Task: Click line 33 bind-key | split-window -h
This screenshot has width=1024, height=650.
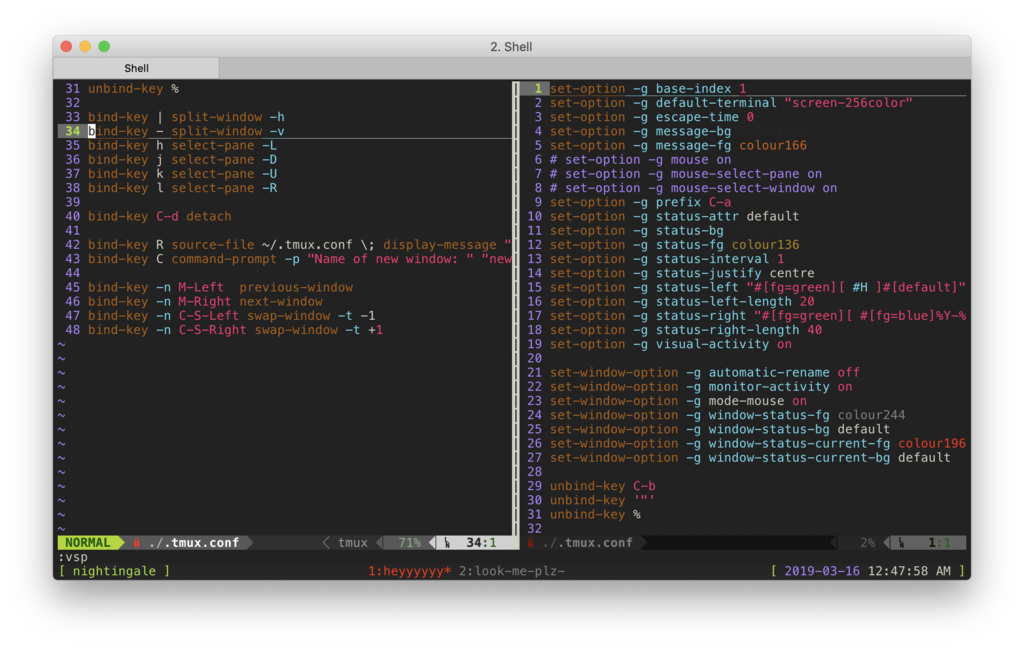Action: 186,117
